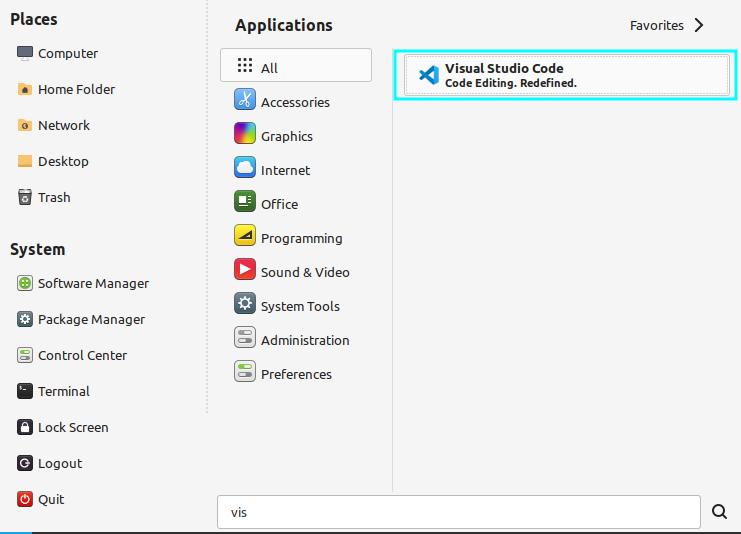Launch Visual Studio Code from search results
The image size is (741, 534).
(566, 75)
